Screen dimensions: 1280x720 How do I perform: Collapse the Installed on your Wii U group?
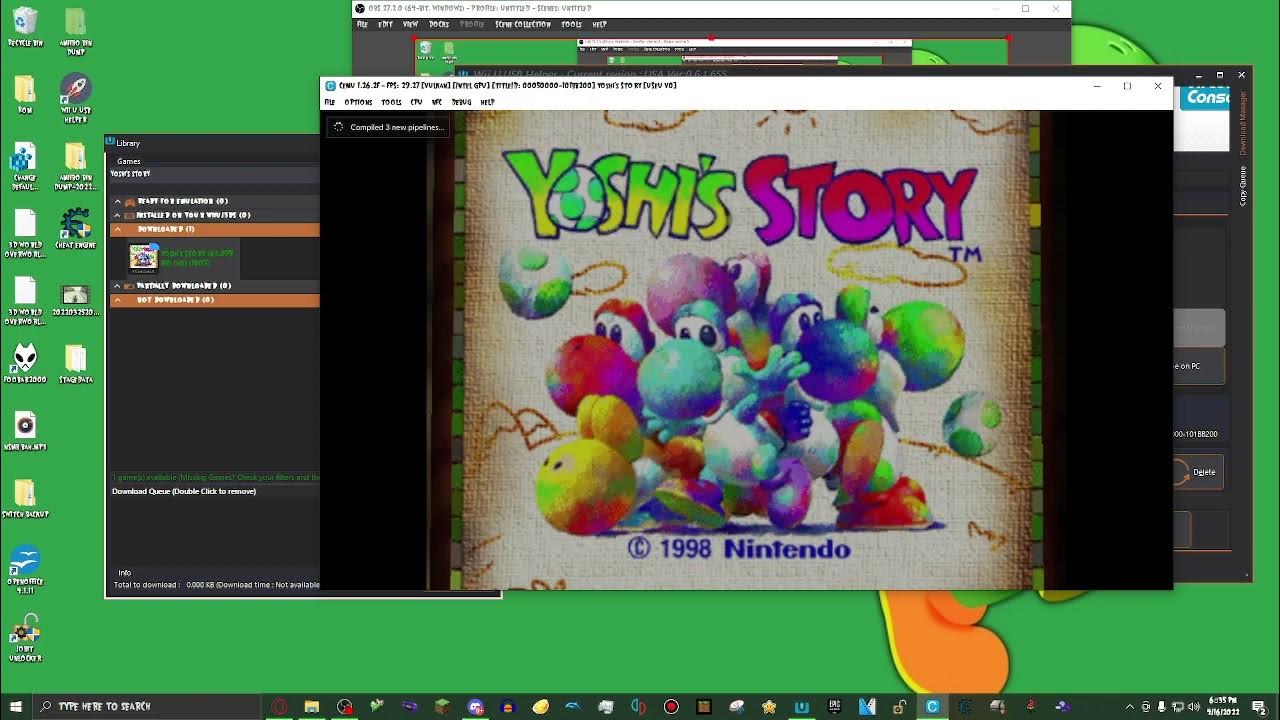pos(117,215)
